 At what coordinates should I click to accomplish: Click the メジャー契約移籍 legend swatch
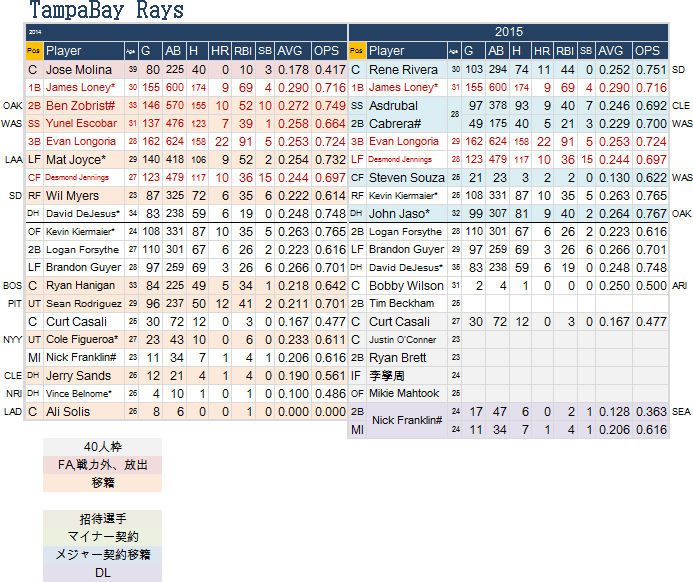pos(103,555)
